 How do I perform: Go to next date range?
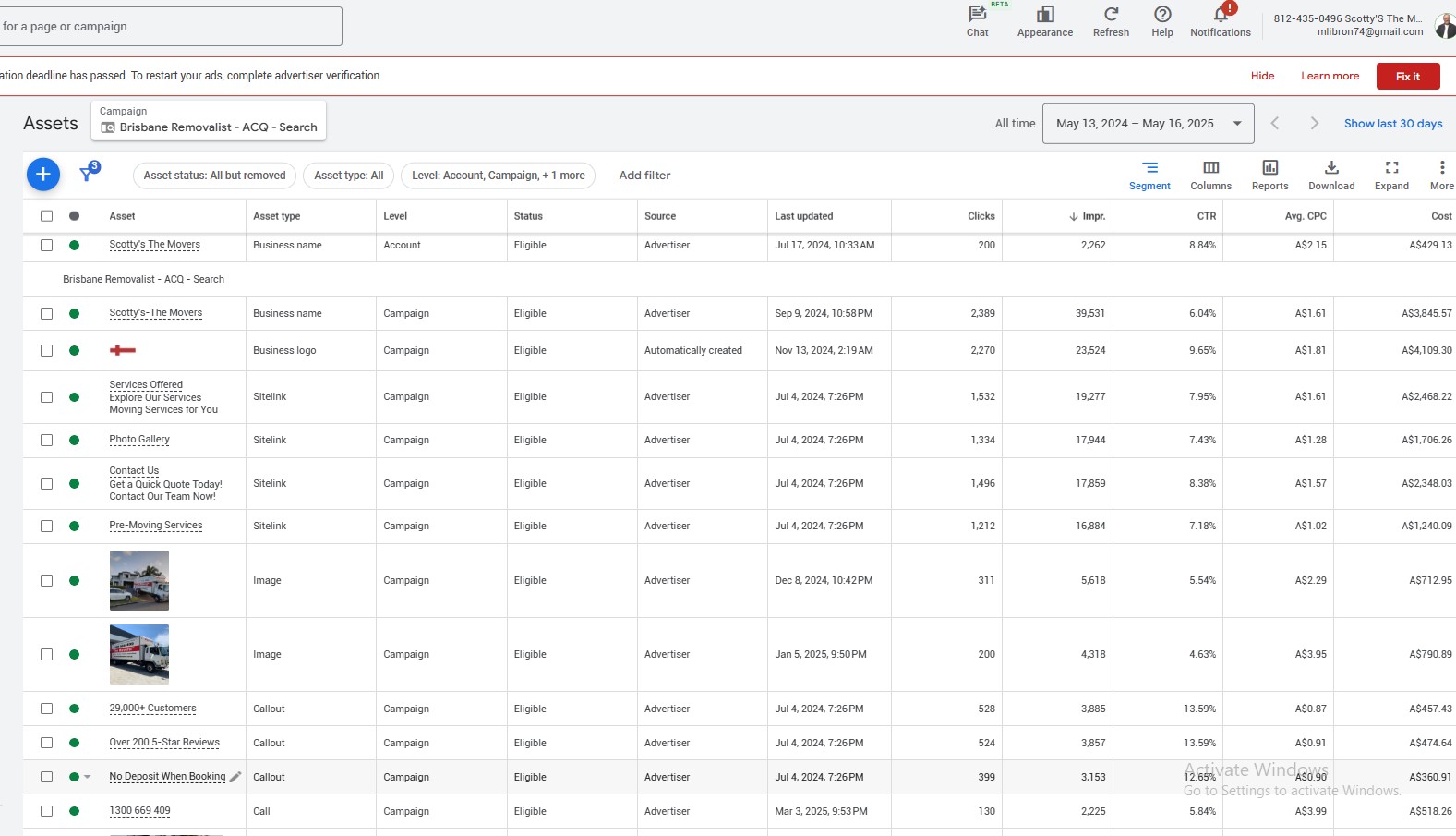1314,124
